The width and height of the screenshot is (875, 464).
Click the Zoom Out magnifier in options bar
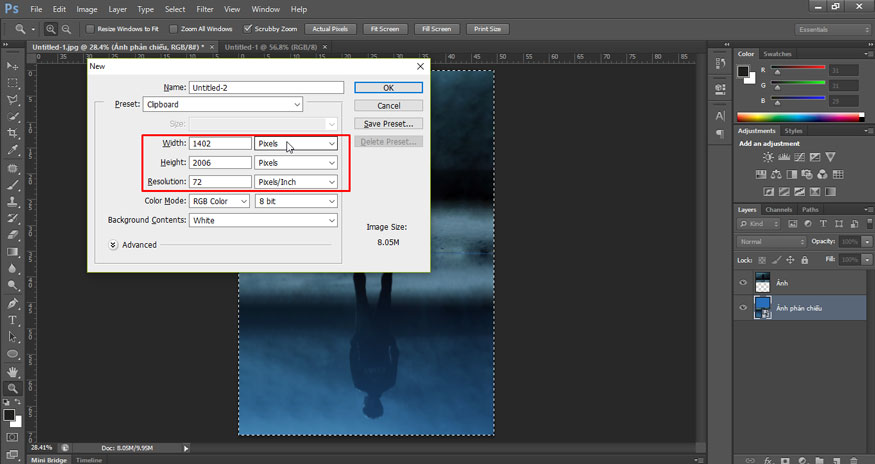click(66, 29)
